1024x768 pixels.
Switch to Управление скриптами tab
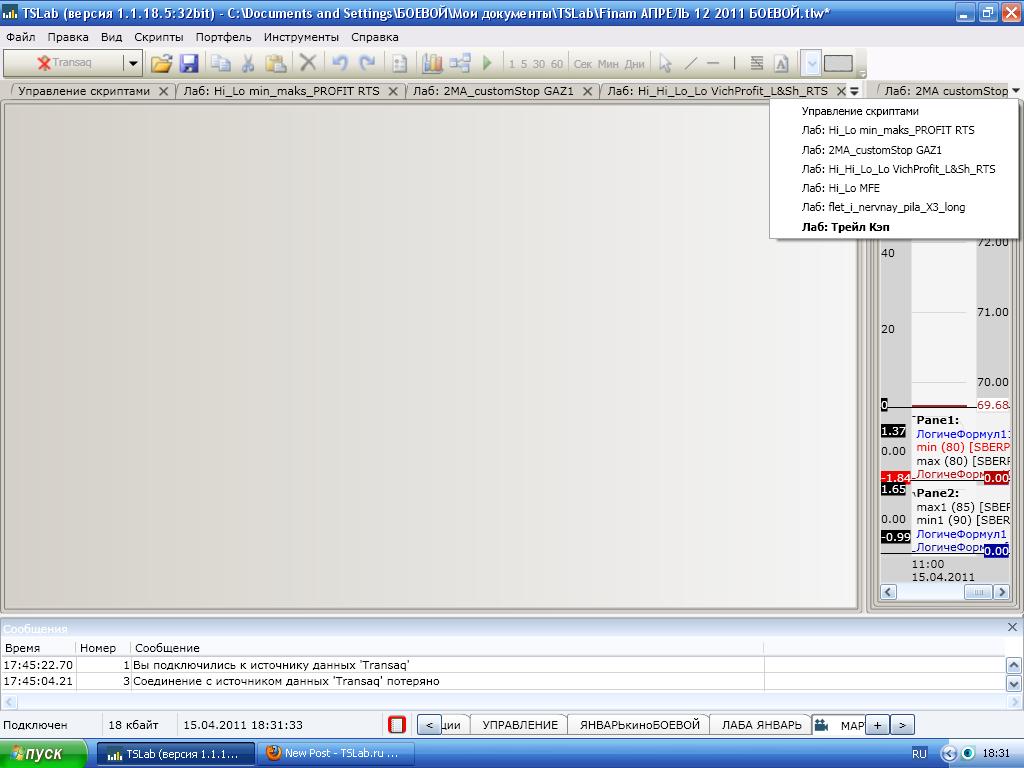84,91
